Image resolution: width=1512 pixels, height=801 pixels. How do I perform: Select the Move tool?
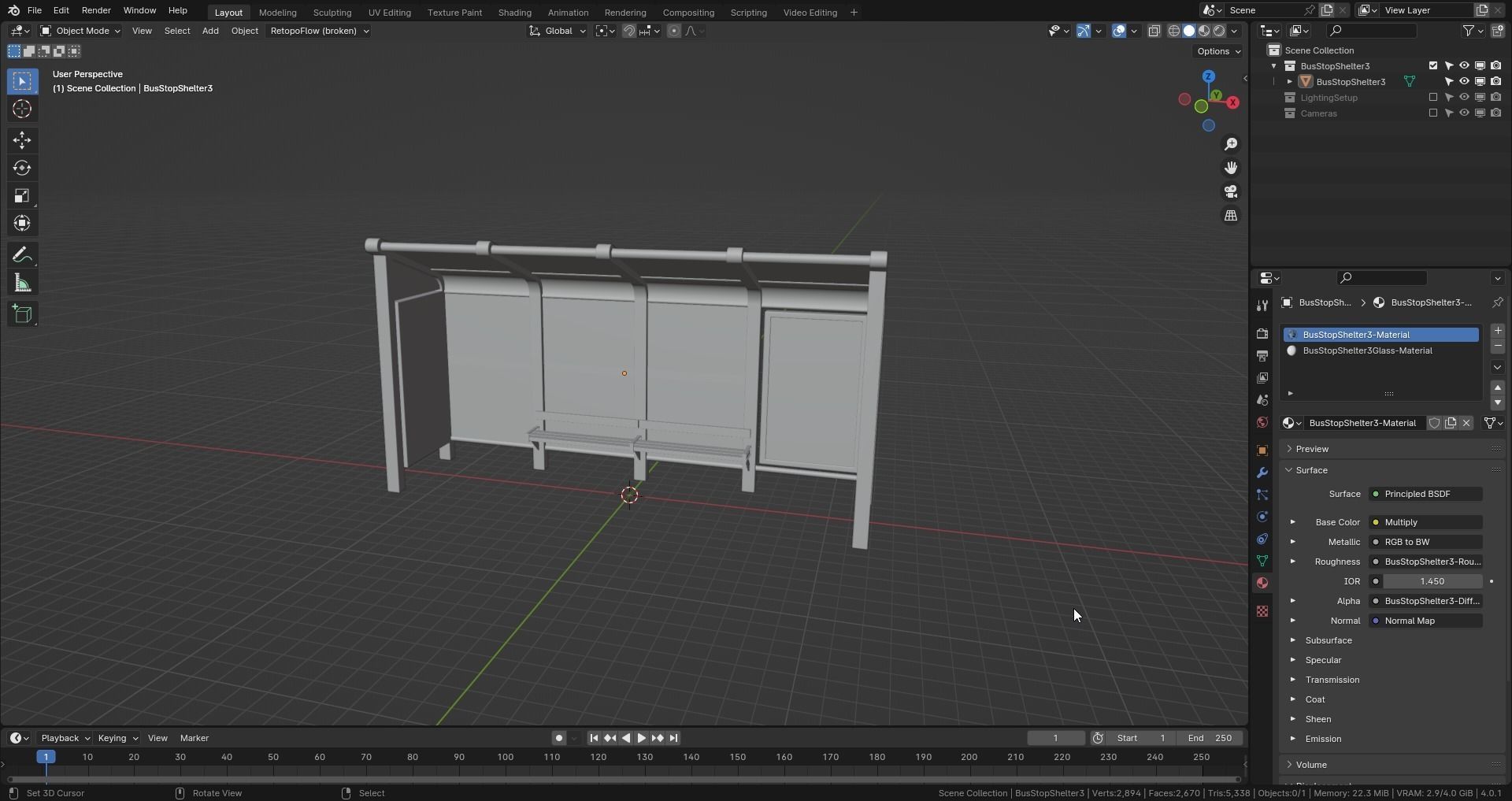[22, 140]
